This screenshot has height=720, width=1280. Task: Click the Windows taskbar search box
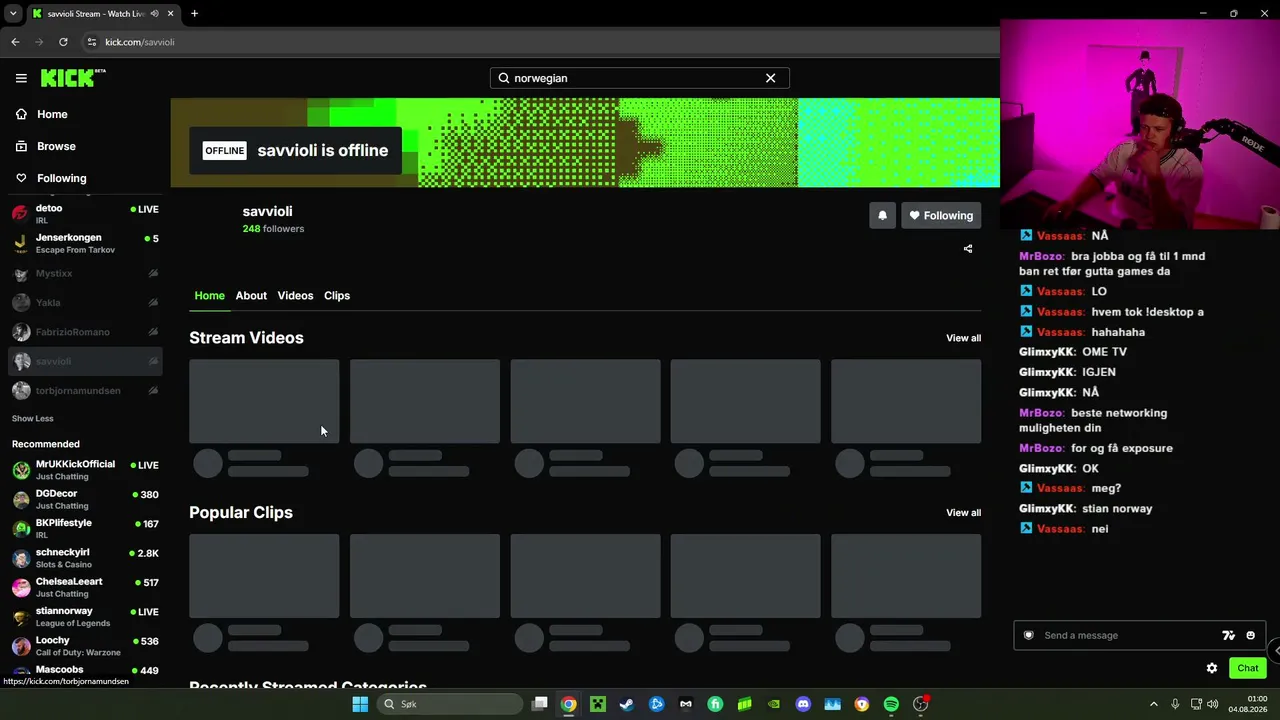[448, 704]
